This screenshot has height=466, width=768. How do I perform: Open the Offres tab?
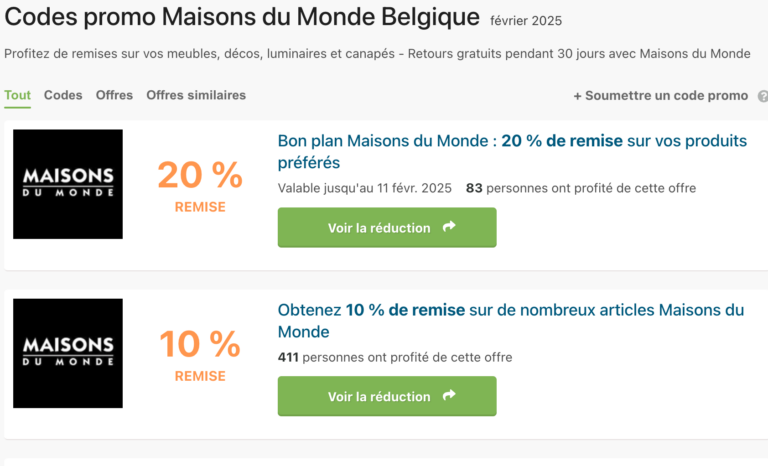click(x=114, y=95)
